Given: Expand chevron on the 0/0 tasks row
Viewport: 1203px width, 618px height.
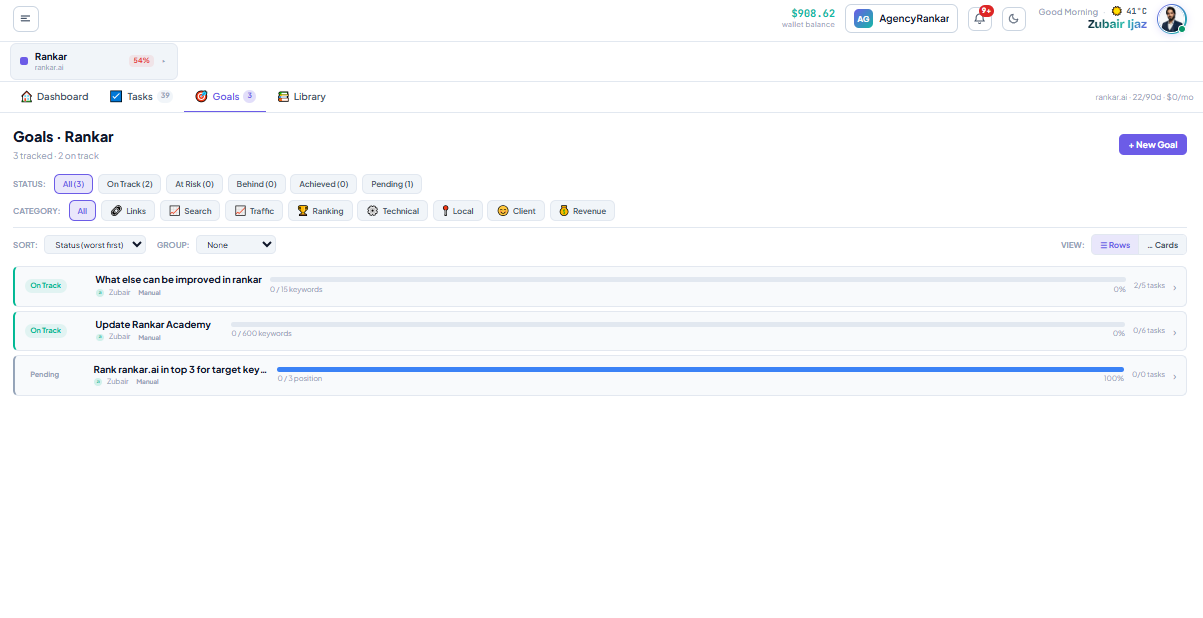Looking at the screenshot, I should pyautogui.click(x=1175, y=376).
